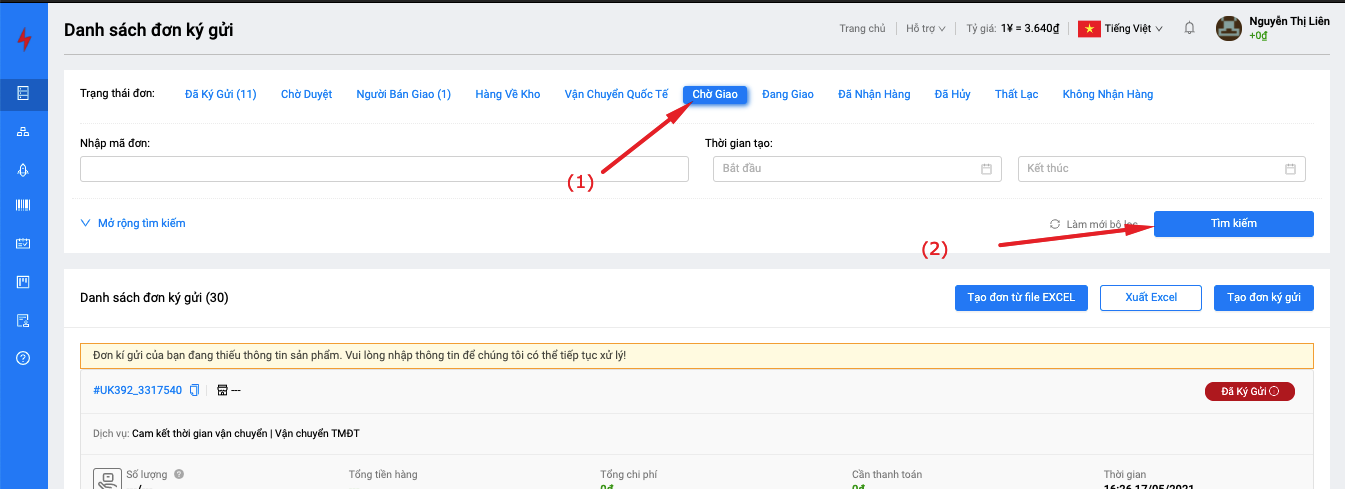Image resolution: width=1345 pixels, height=489 pixels.
Task: Open the board sidebar icon
Action: pos(23,282)
